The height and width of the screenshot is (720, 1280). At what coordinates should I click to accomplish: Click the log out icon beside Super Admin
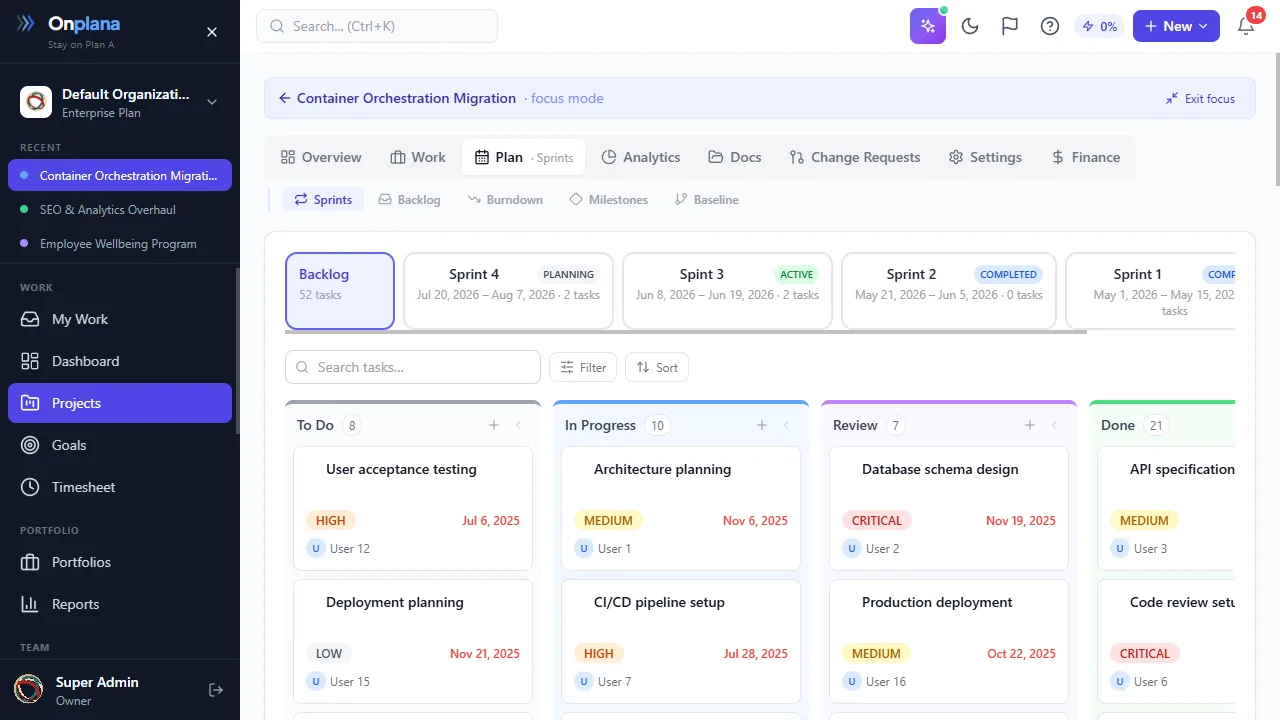[215, 690]
